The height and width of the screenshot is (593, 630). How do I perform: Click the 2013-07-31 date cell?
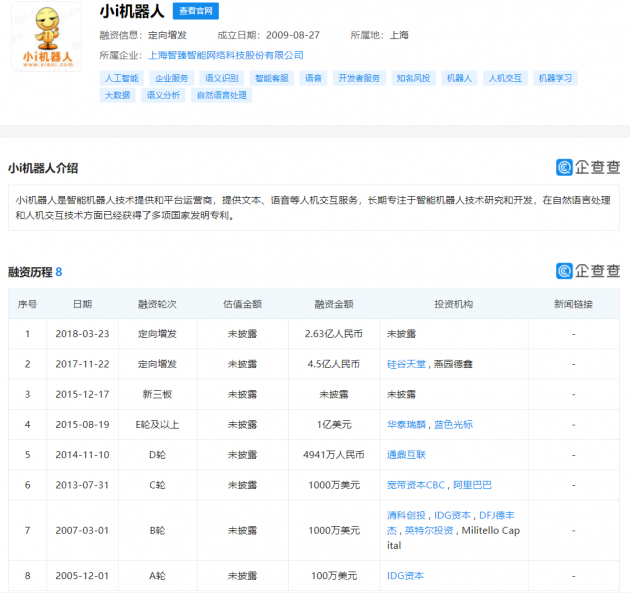pos(82,485)
